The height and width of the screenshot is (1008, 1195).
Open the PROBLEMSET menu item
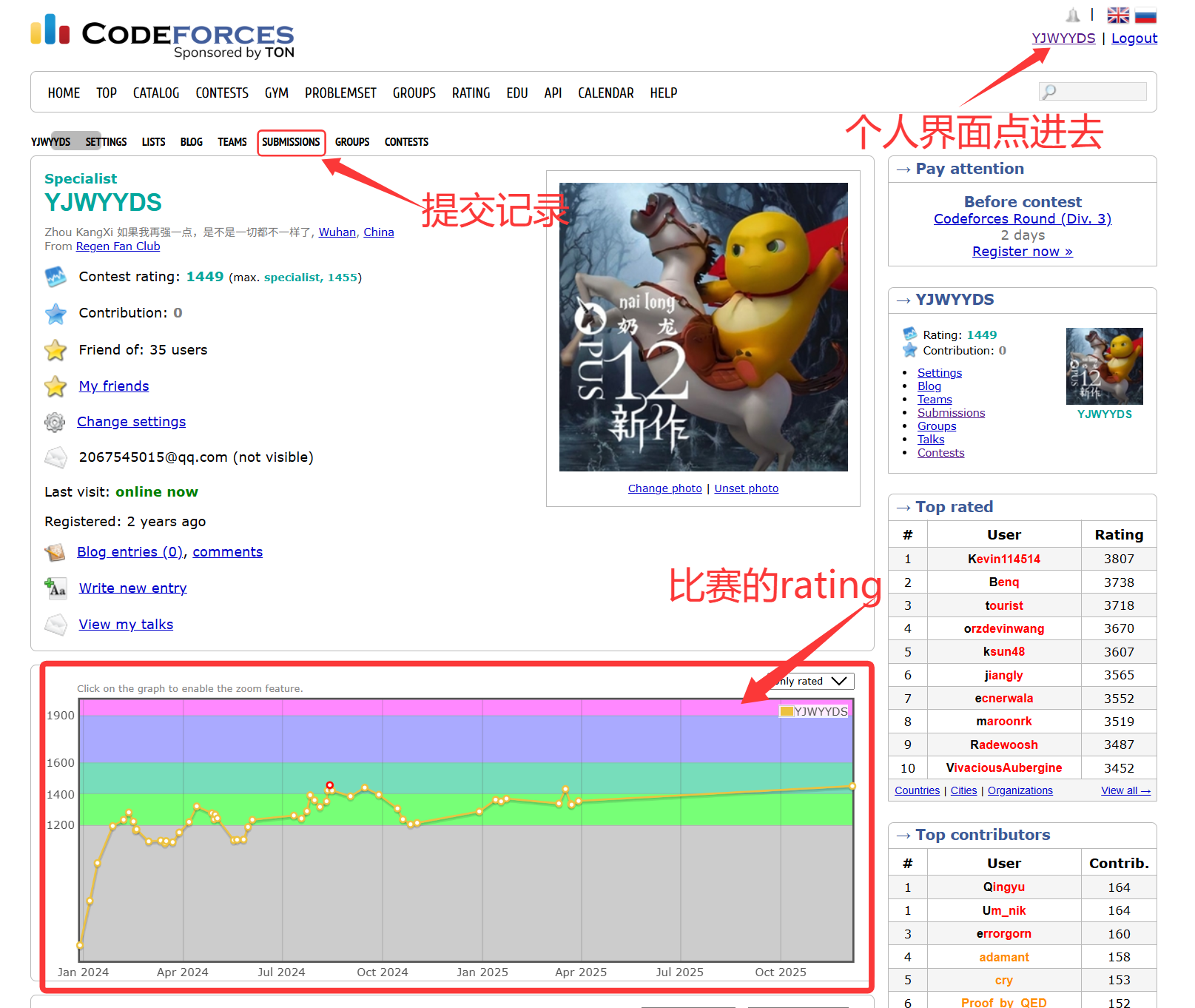click(x=340, y=93)
